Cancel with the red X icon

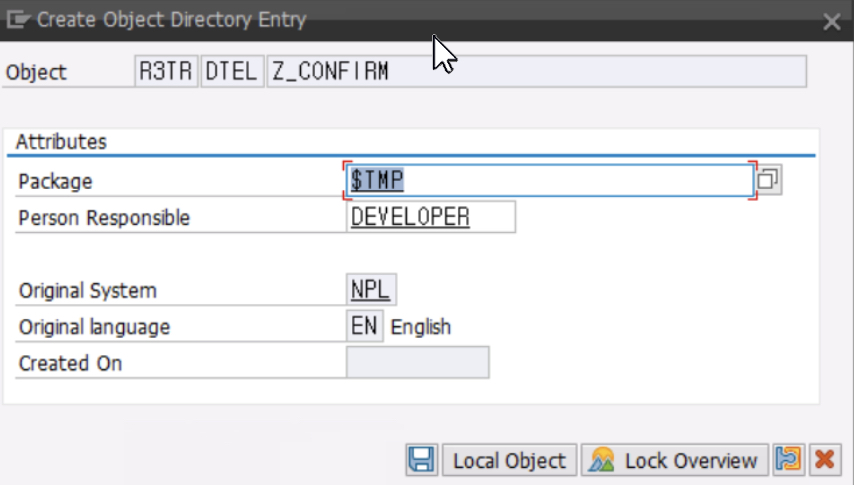click(x=825, y=459)
